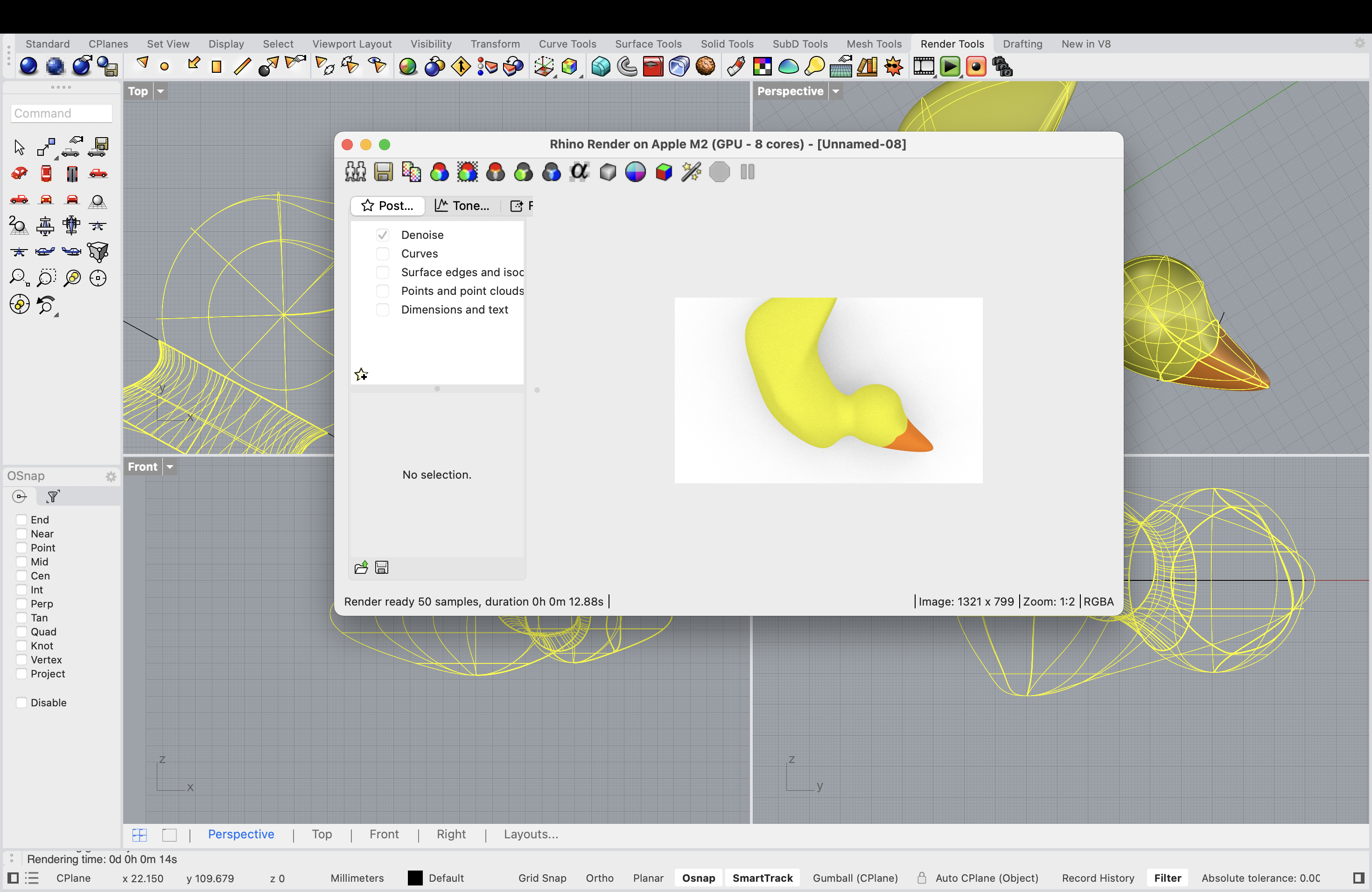The image size is (1372, 892).
Task: Click the zoom window magnifier icon in sidebar
Action: (46, 279)
